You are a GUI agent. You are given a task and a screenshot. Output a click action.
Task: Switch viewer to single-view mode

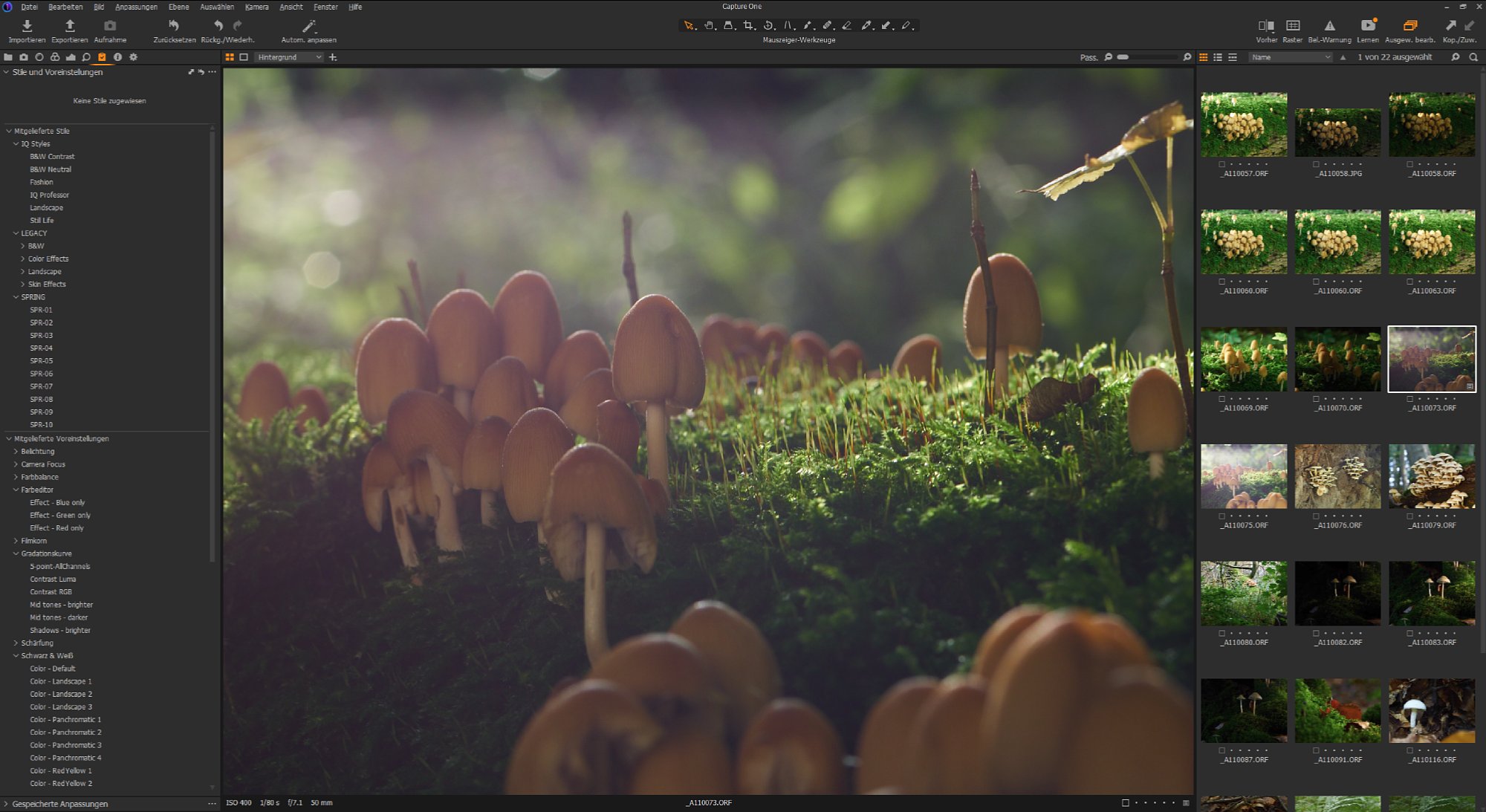coord(244,57)
